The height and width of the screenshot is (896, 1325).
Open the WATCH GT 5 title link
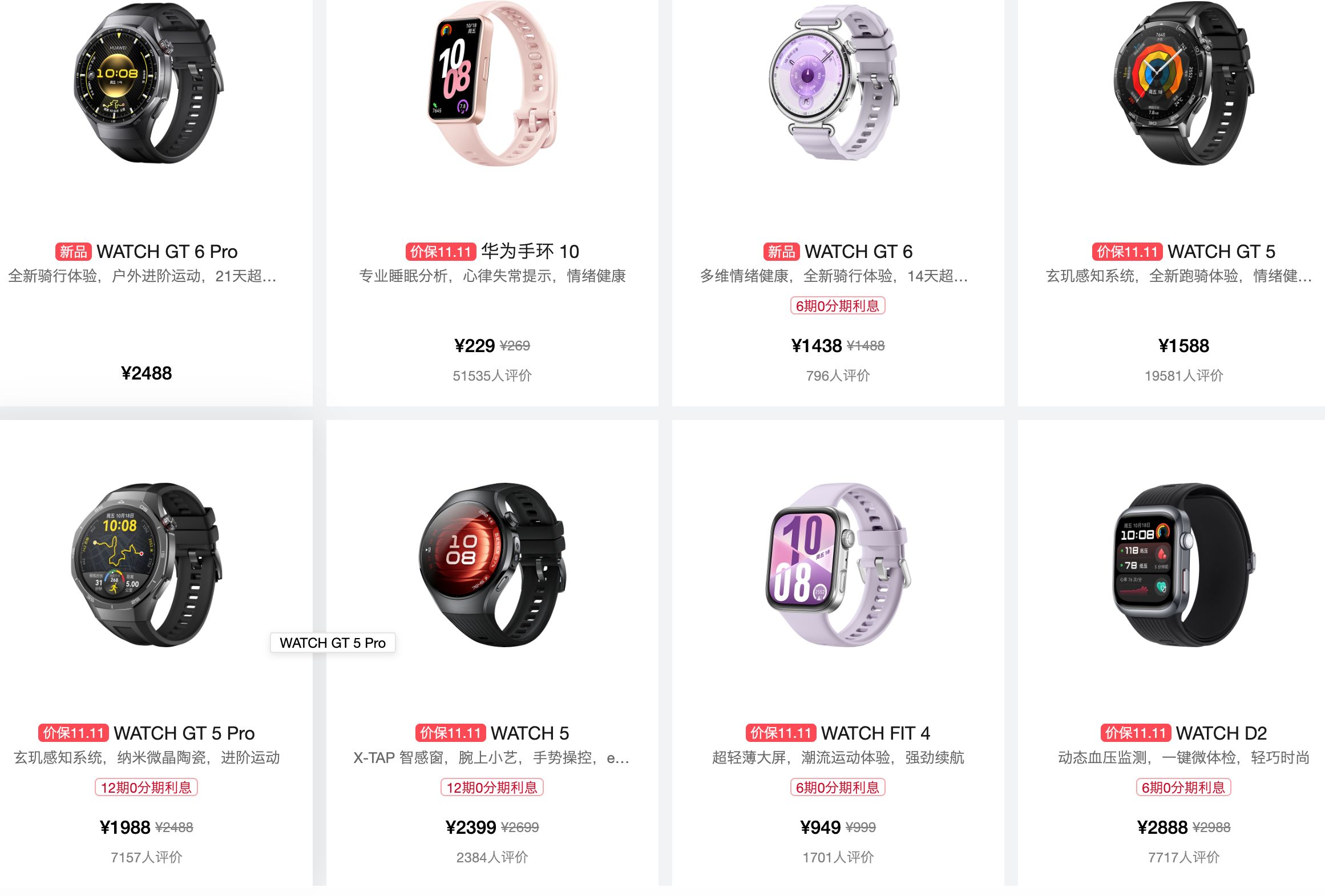[1221, 252]
